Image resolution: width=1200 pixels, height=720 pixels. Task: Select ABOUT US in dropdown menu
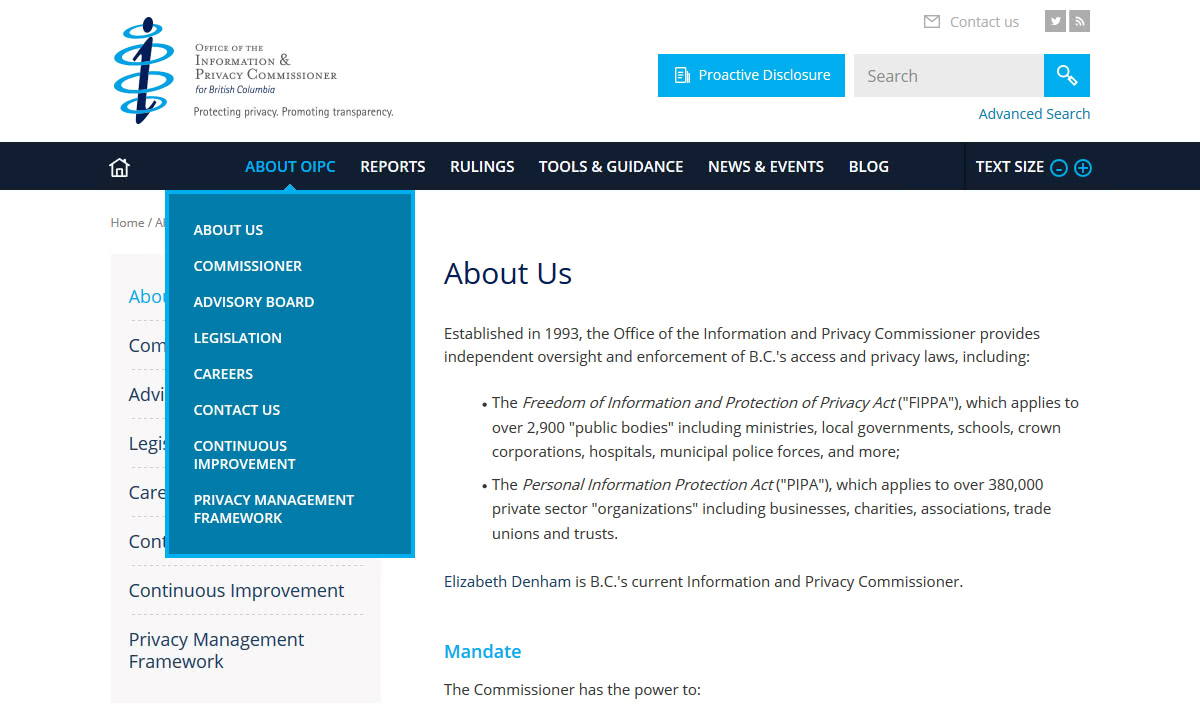(228, 230)
